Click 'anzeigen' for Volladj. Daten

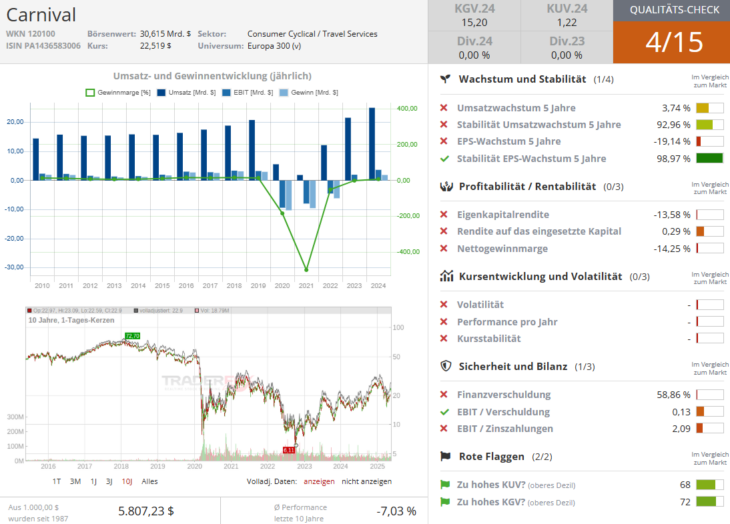click(319, 481)
